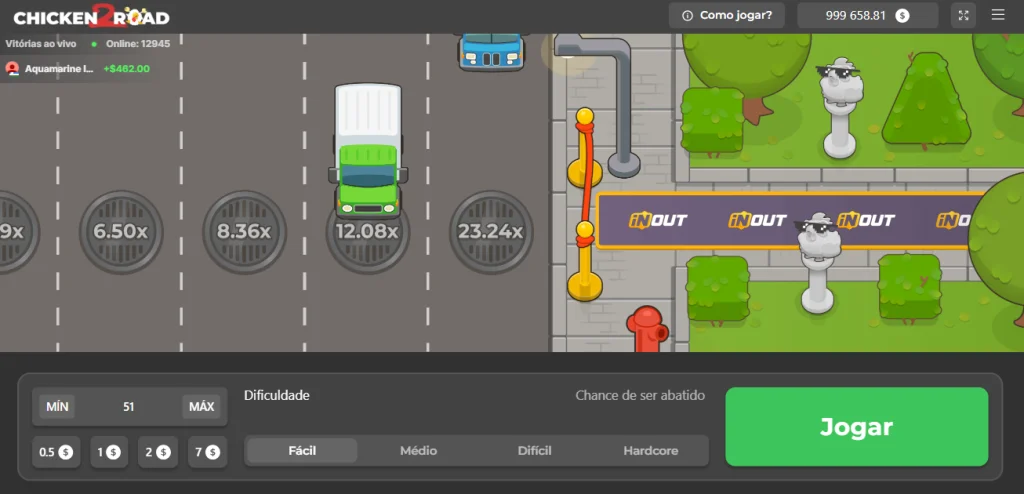Click the Chicken Road 2 logo
The image size is (1024, 494).
91,16
